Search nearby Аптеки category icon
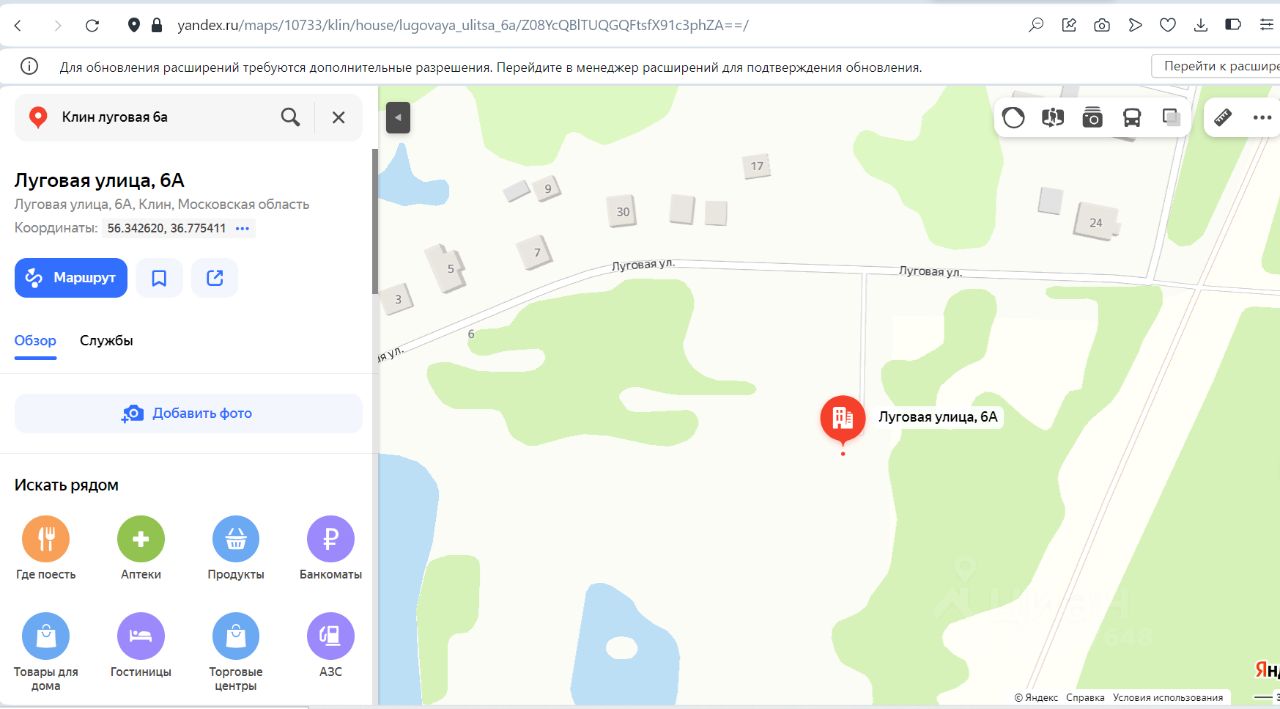The image size is (1280, 709). 141,540
